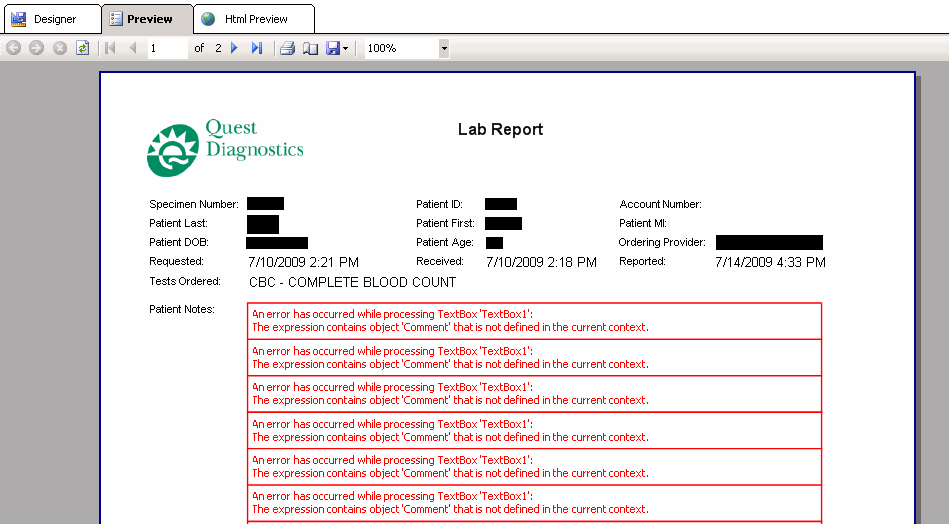This screenshot has width=949, height=524.
Task: Click the Tests Ordered label
Action: pyautogui.click(x=185, y=281)
